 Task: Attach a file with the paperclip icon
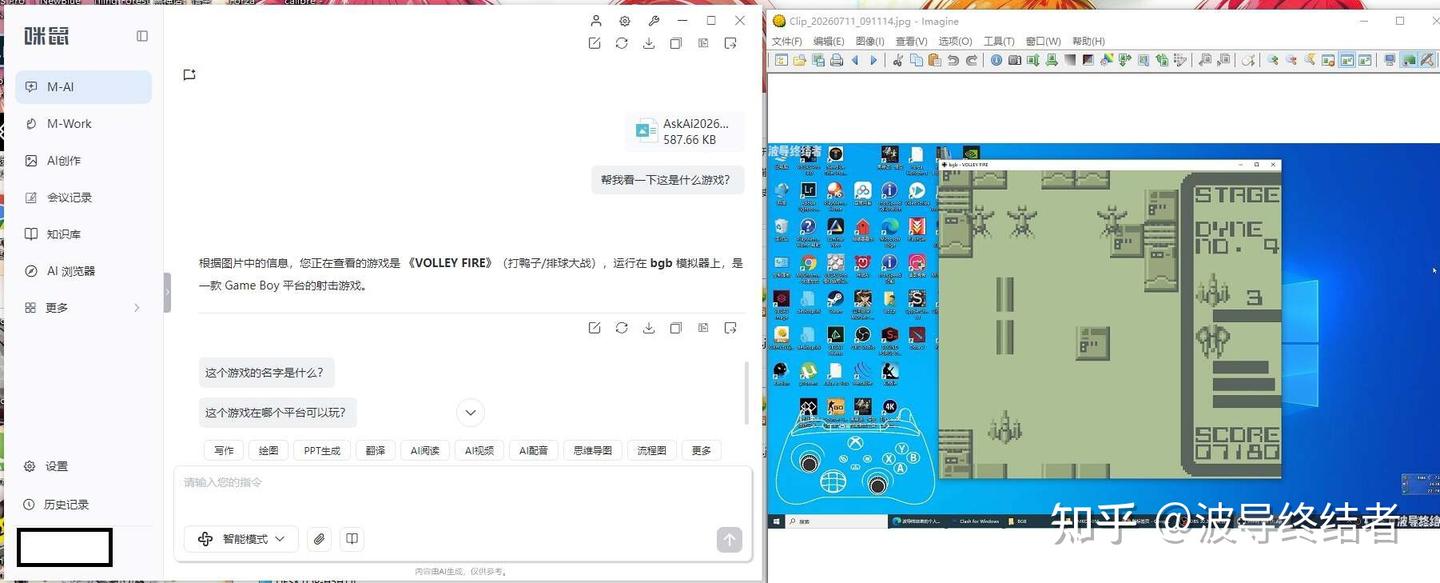pyautogui.click(x=319, y=539)
